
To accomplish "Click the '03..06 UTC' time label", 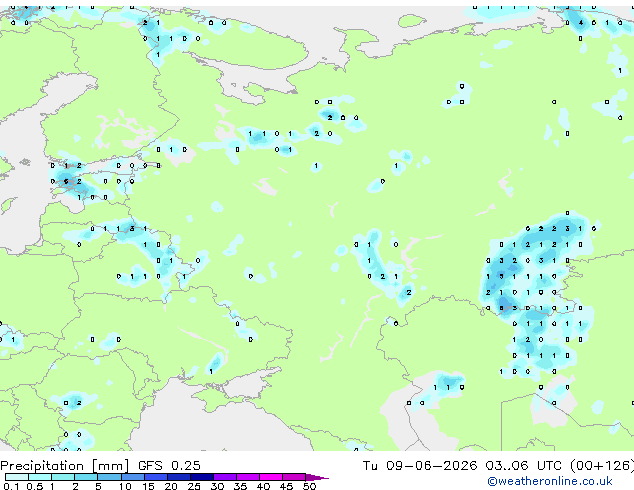I will point(524,466).
